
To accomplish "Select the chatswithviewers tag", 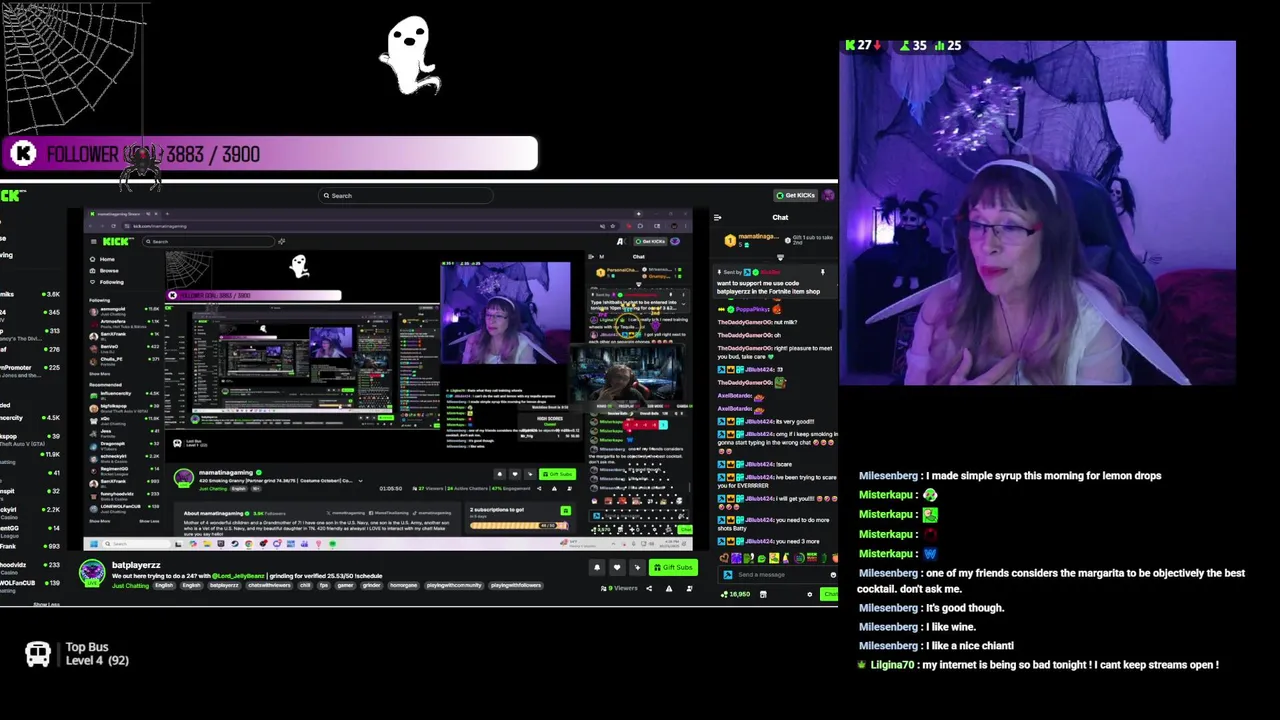I will point(268,585).
